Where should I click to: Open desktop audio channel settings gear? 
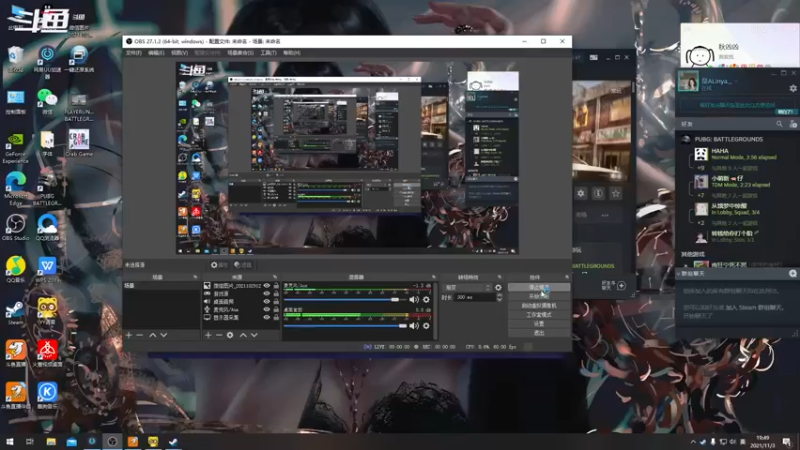[426, 326]
